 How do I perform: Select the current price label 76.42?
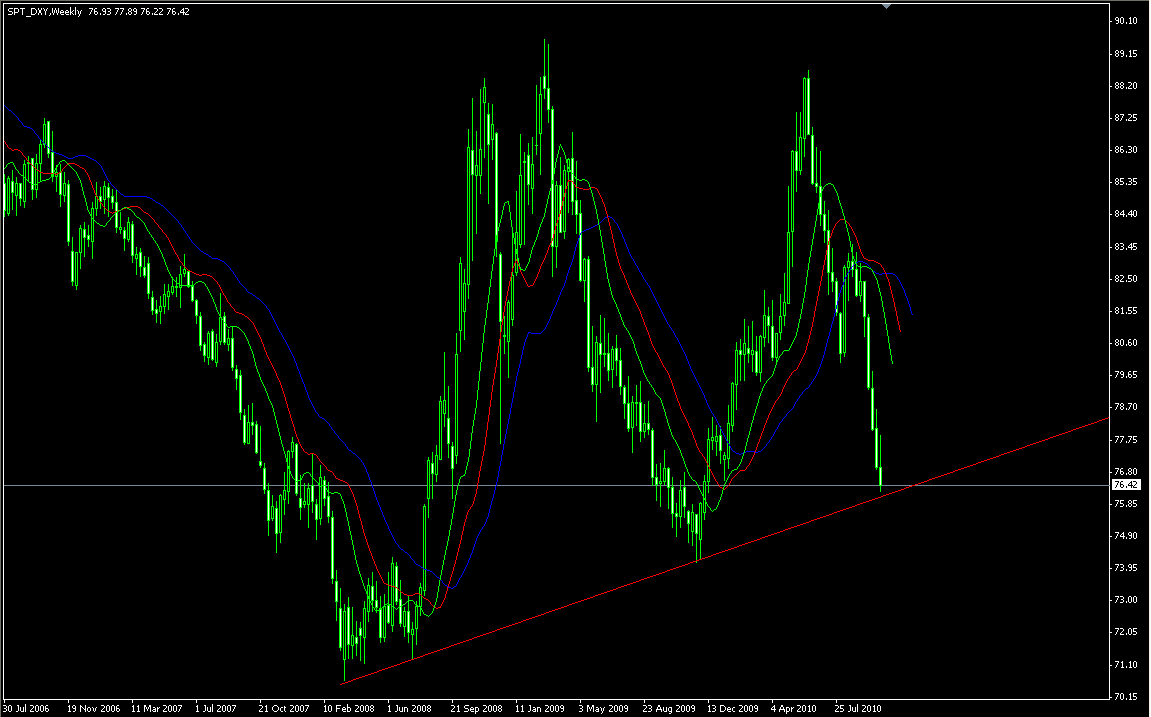click(1126, 485)
